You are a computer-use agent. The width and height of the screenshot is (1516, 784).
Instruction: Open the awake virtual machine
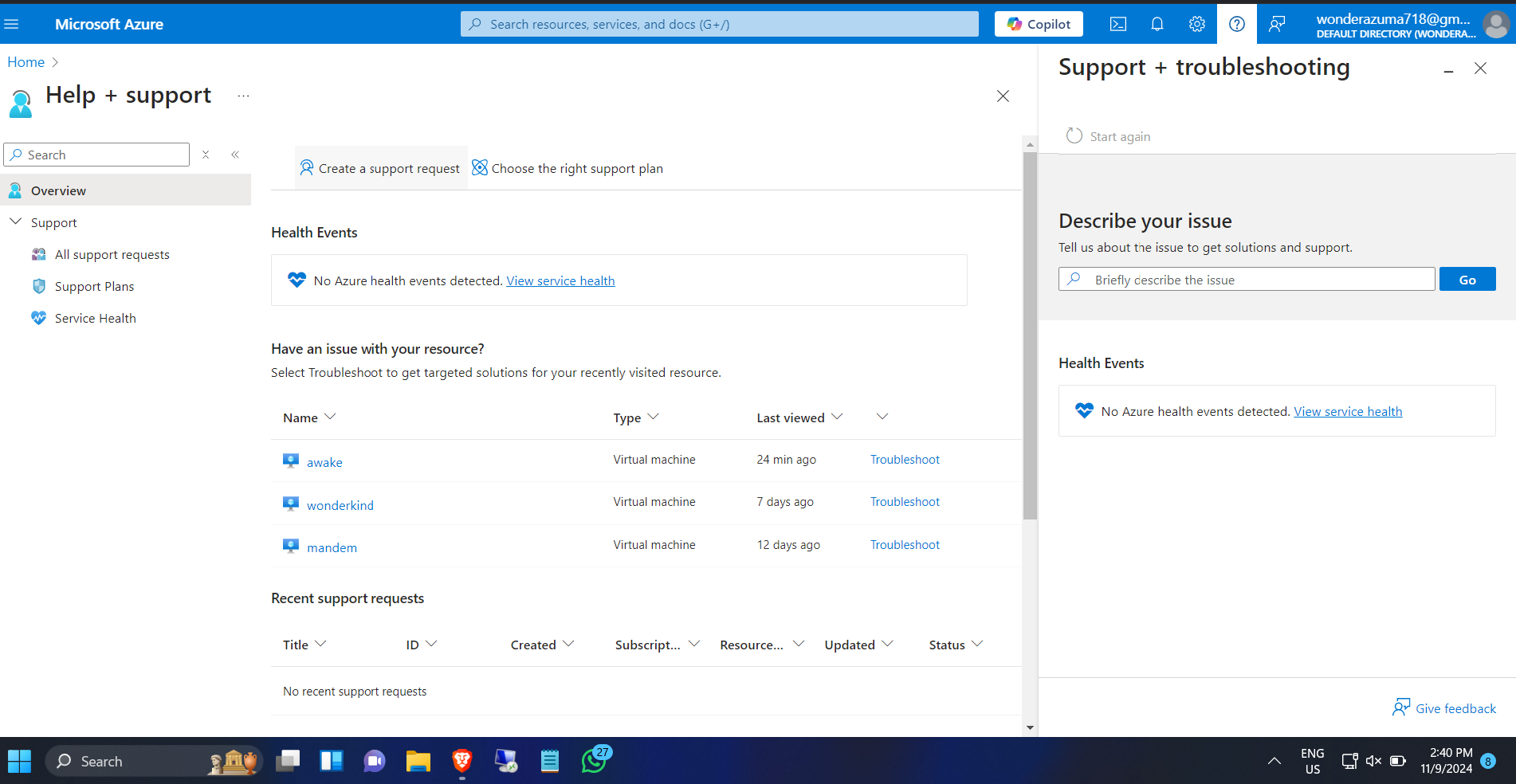tap(324, 462)
